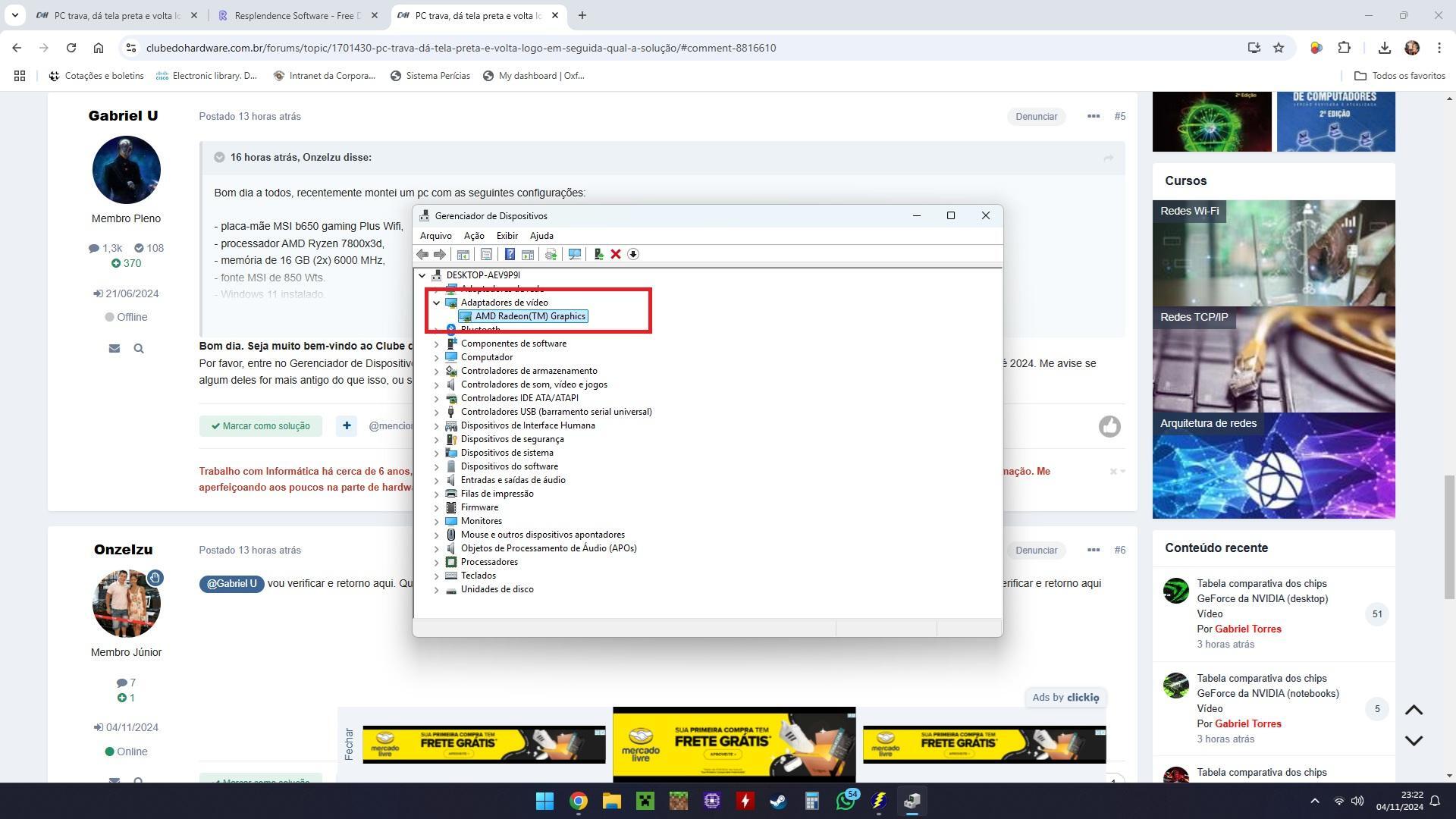Open Calculator from the taskbar
1456x819 pixels.
point(811,801)
